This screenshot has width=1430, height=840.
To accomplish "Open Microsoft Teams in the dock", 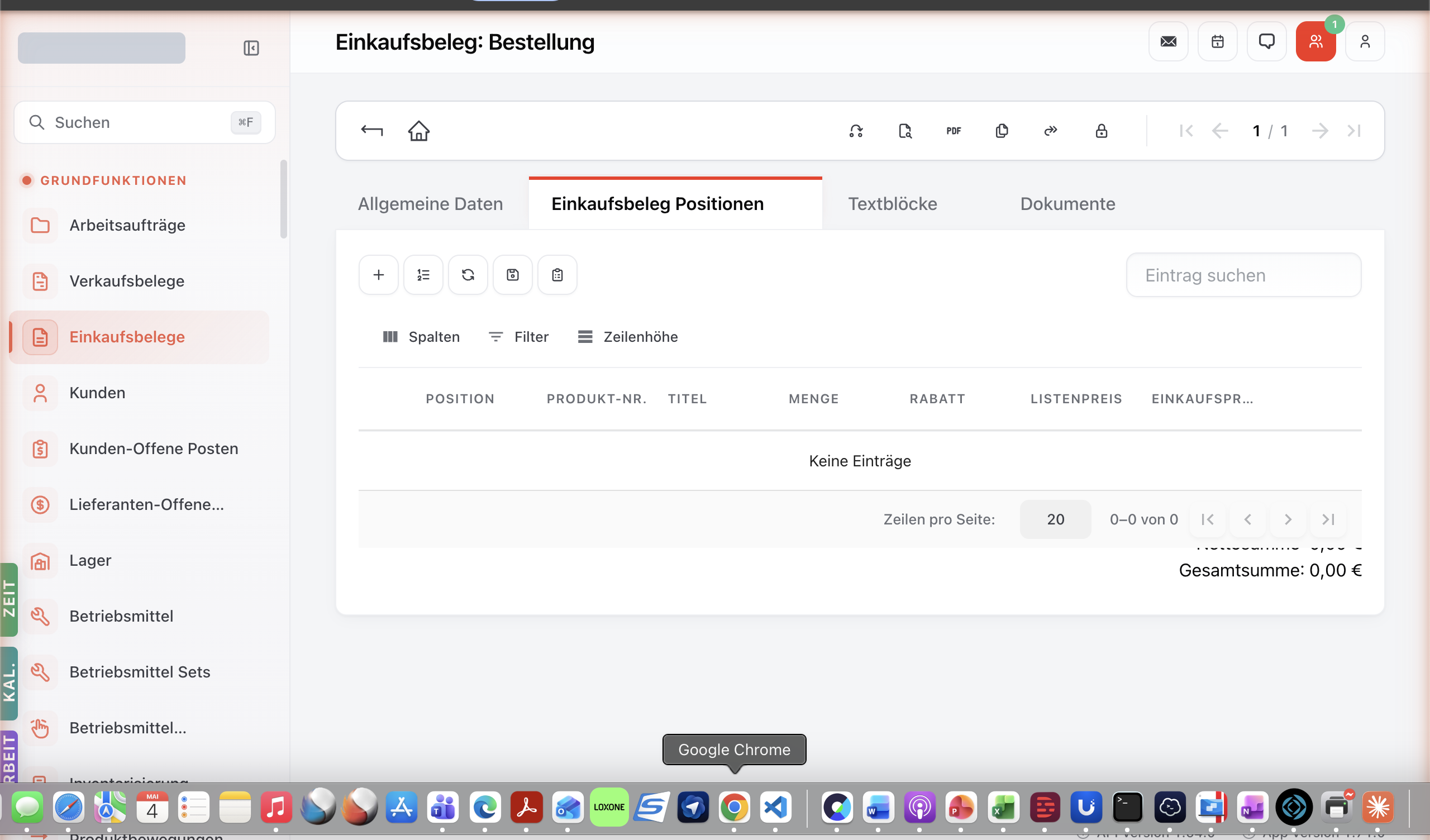I will click(x=442, y=807).
